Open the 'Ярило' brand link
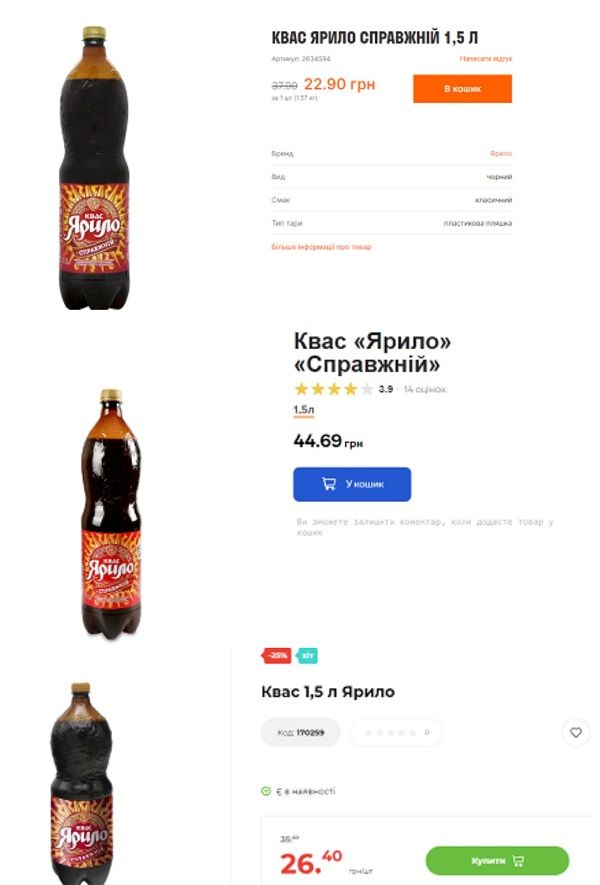 coord(501,154)
